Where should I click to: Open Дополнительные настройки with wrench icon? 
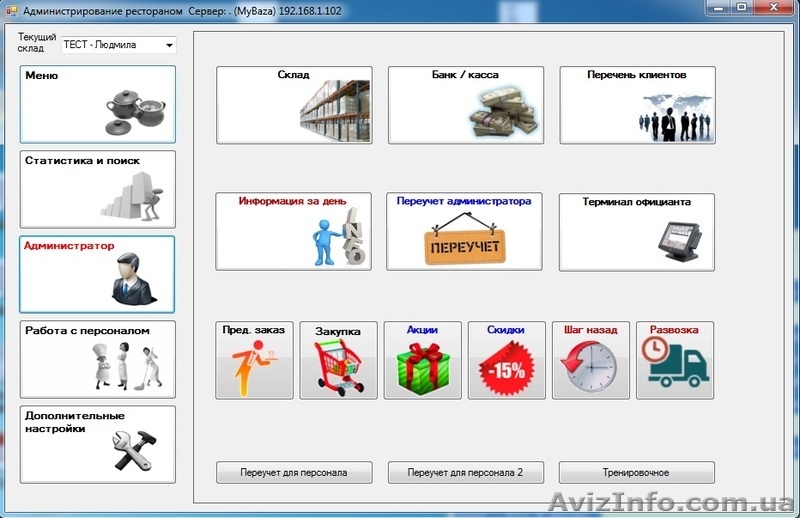click(x=97, y=445)
